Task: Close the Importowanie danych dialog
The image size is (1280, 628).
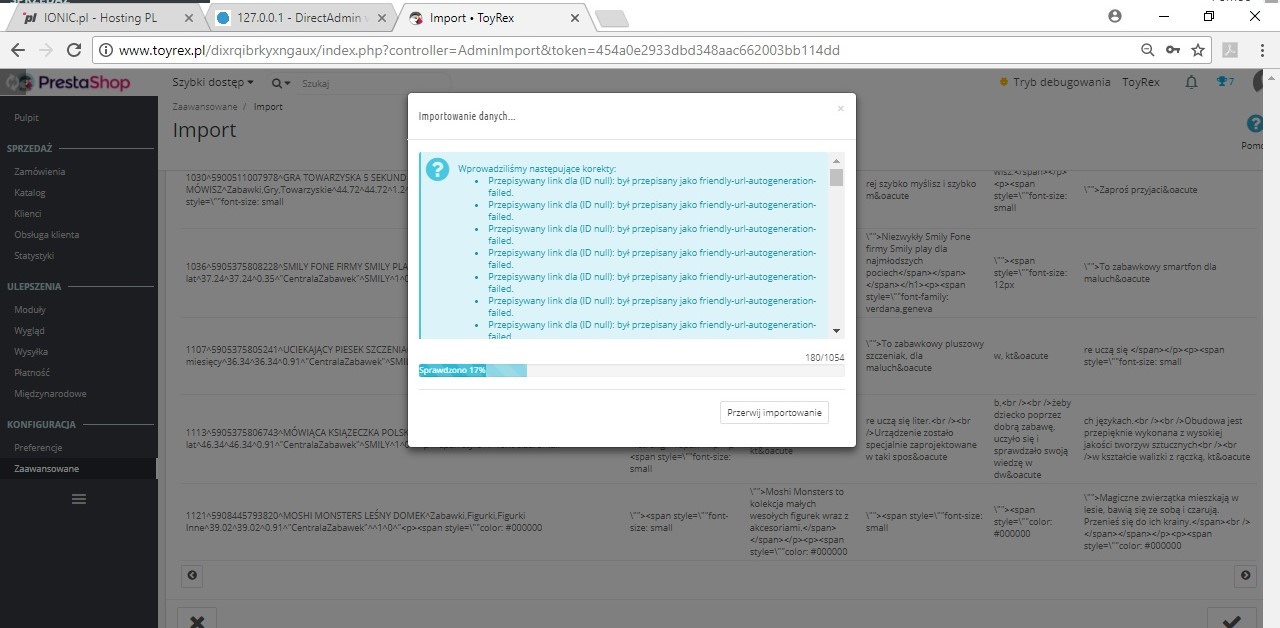Action: [x=840, y=108]
